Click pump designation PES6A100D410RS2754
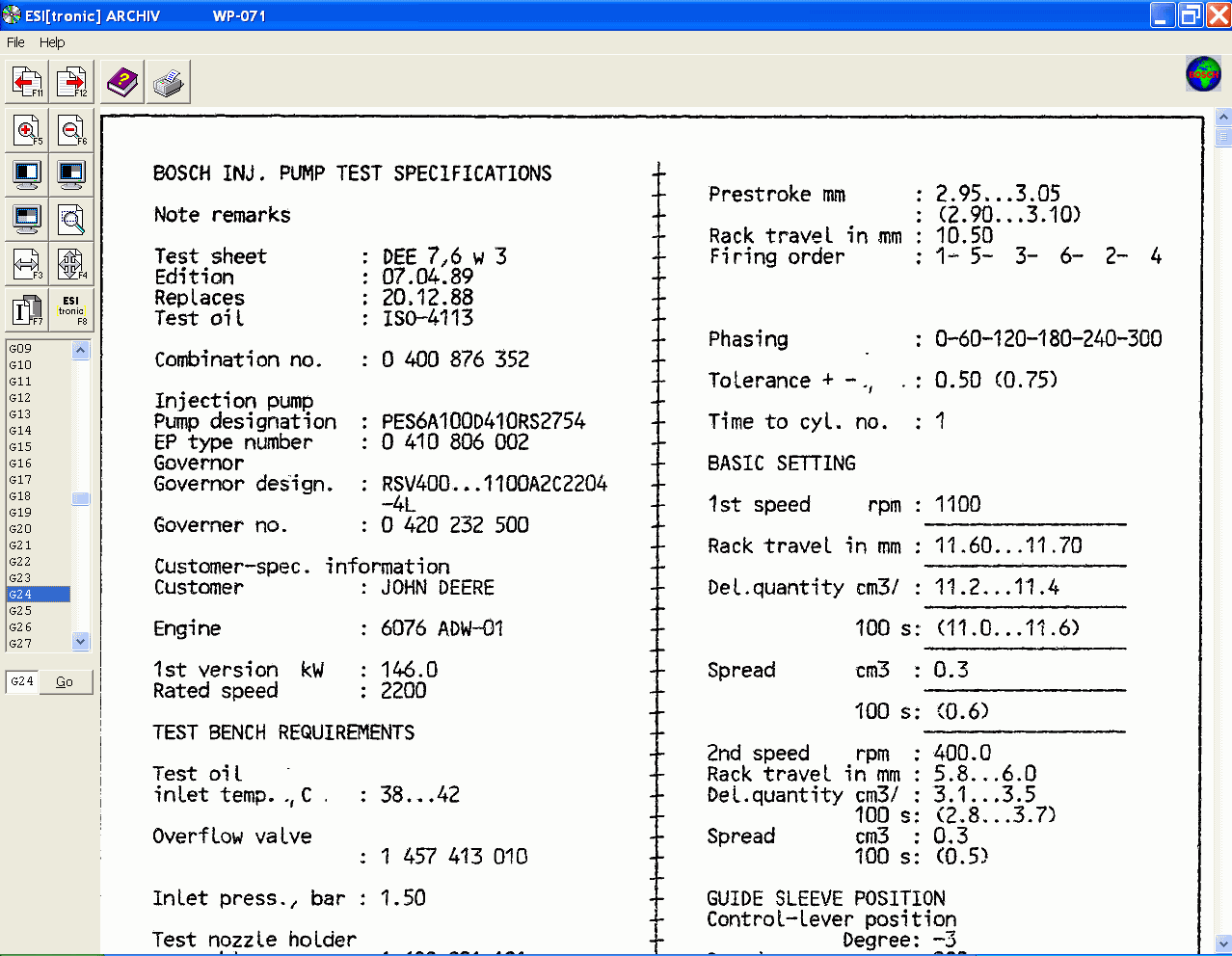Image resolution: width=1232 pixels, height=956 pixels. [483, 421]
